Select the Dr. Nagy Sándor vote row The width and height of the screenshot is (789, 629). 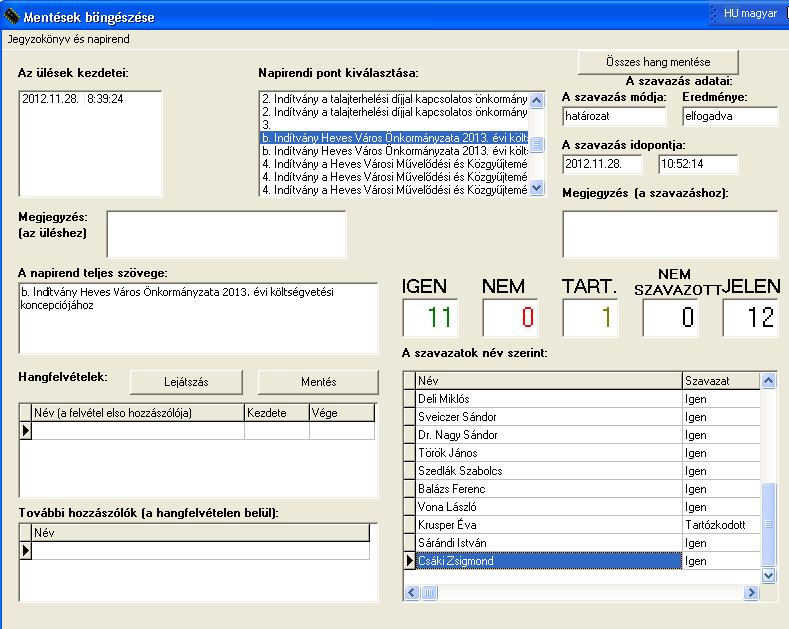[x=582, y=435]
